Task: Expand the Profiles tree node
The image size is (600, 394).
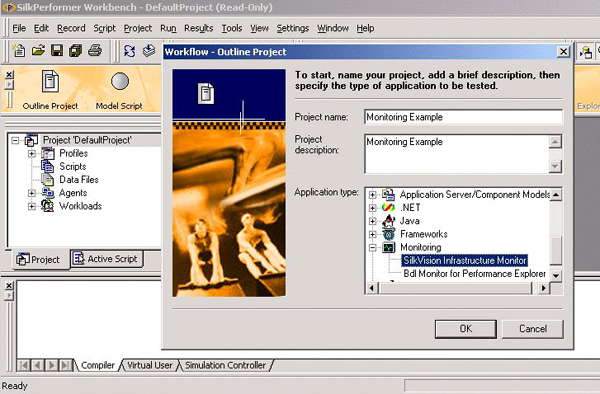Action: coord(32,153)
